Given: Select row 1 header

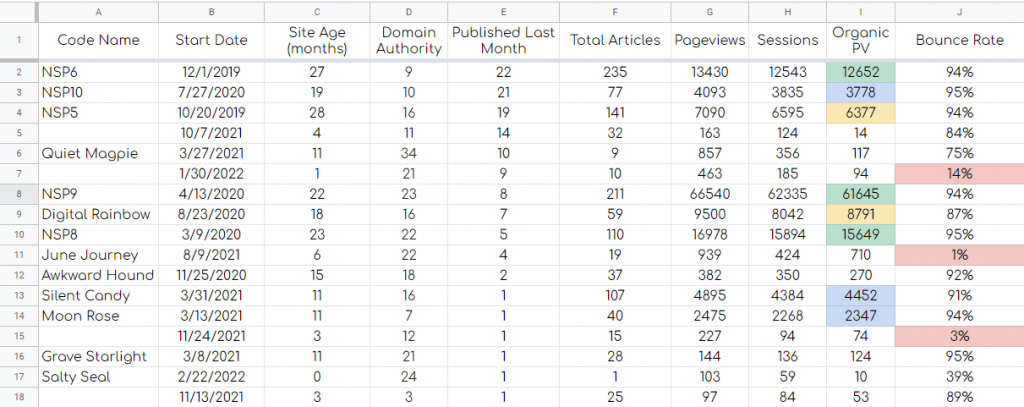Looking at the screenshot, I should pos(19,40).
